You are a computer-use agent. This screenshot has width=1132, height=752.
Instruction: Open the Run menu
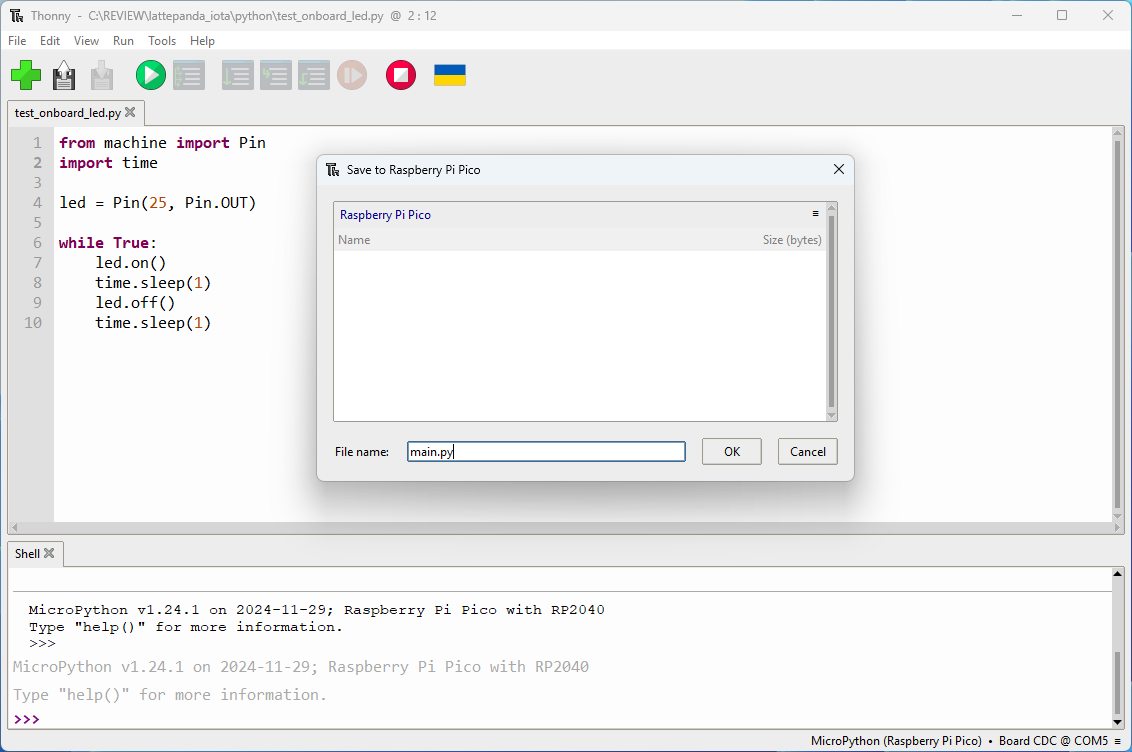click(123, 41)
